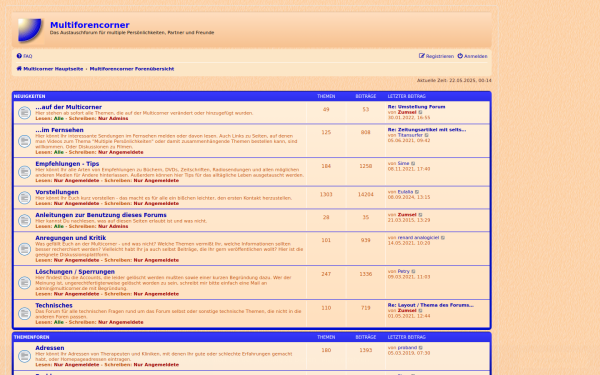View latest post icon in Adressen row
The width and height of the screenshot is (600, 375).
coord(421,348)
